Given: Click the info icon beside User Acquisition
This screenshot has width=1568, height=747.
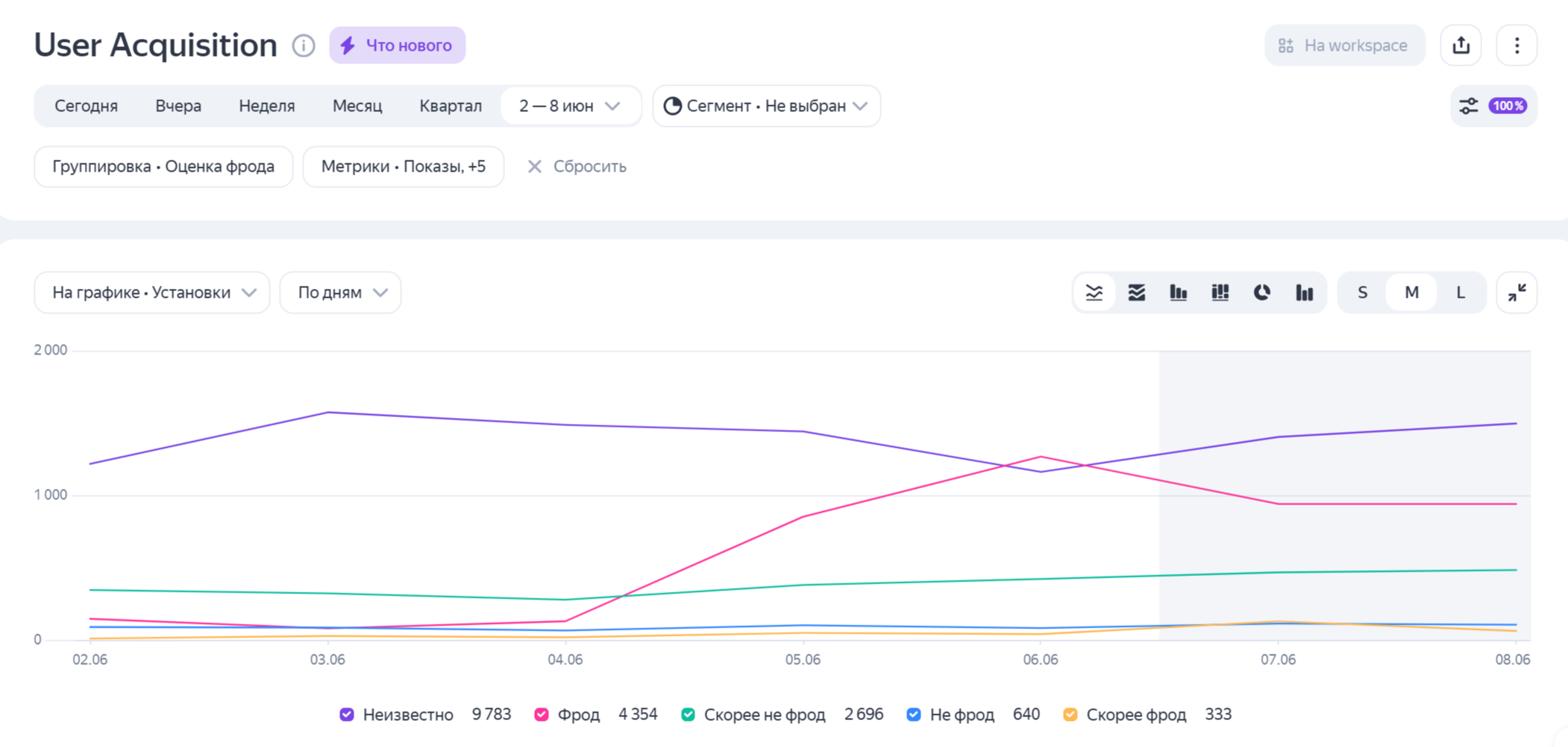Looking at the screenshot, I should point(303,46).
